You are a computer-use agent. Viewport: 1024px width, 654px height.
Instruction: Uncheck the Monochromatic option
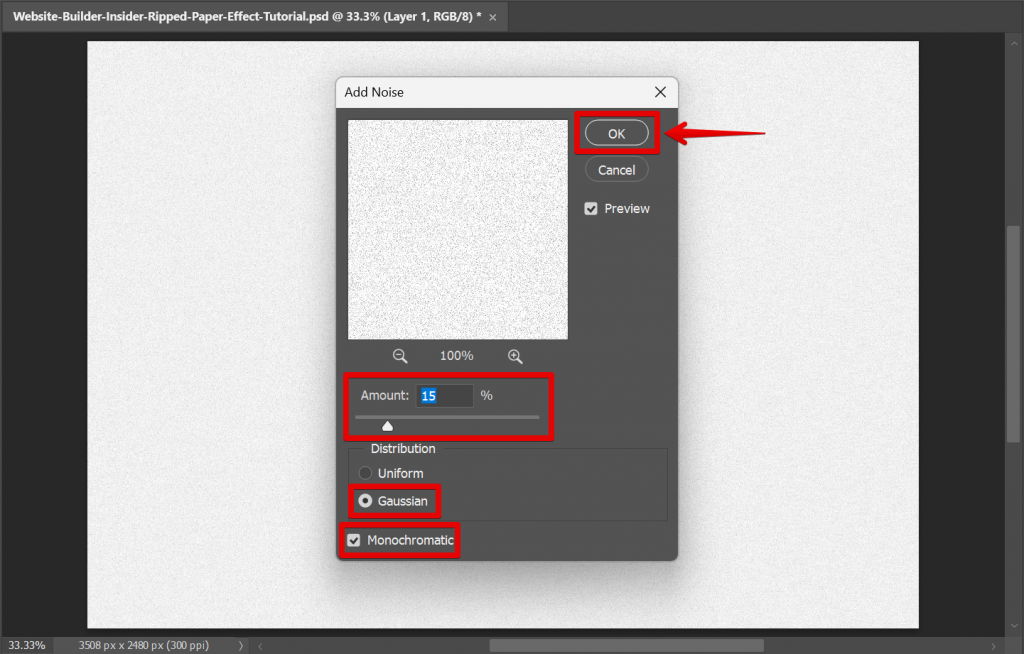coord(354,539)
